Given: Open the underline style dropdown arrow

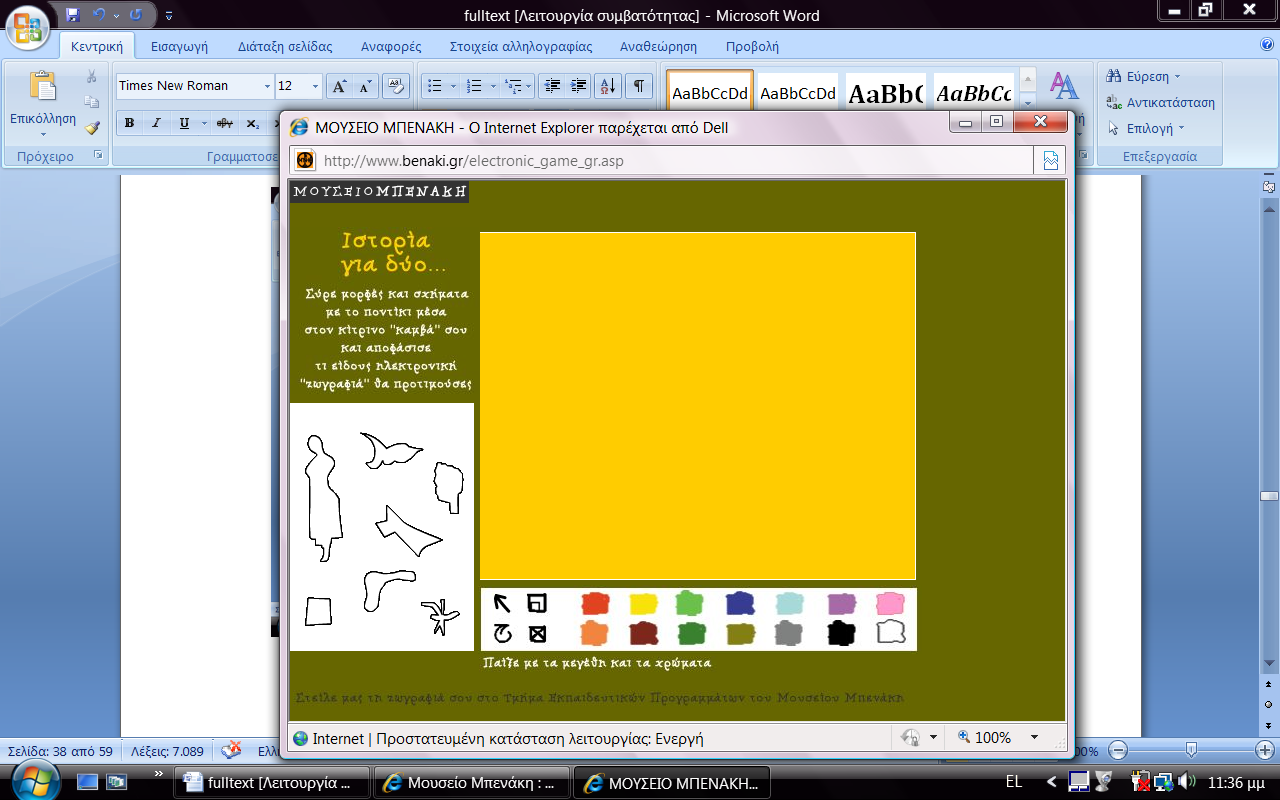Looking at the screenshot, I should click(x=203, y=124).
